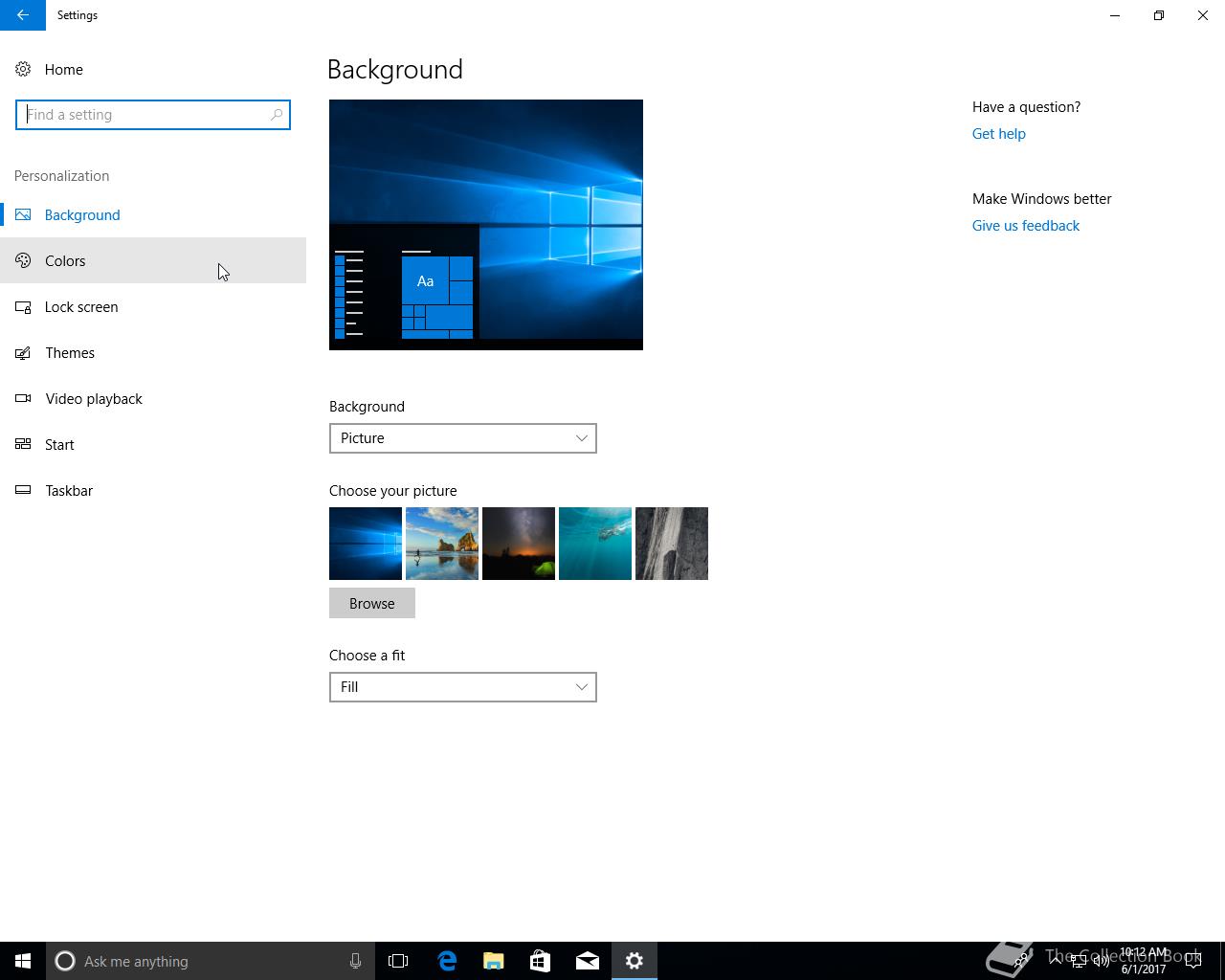Go to the Colors section
This screenshot has width=1225, height=980.
pyautogui.click(x=65, y=260)
